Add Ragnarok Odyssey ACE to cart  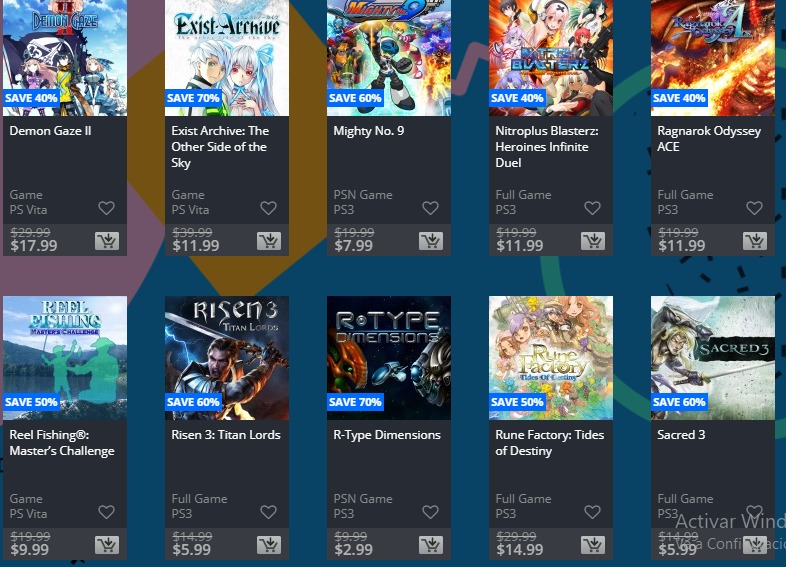point(754,241)
